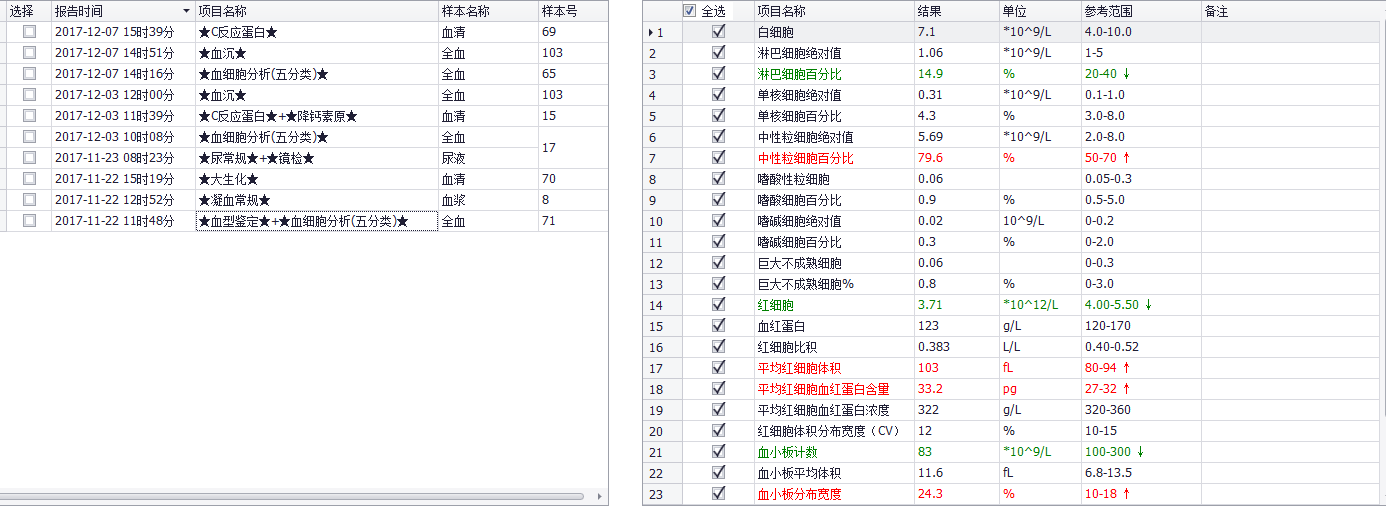Click the 样本号 column header
Viewport: 1386px width, 507px height.
click(572, 11)
